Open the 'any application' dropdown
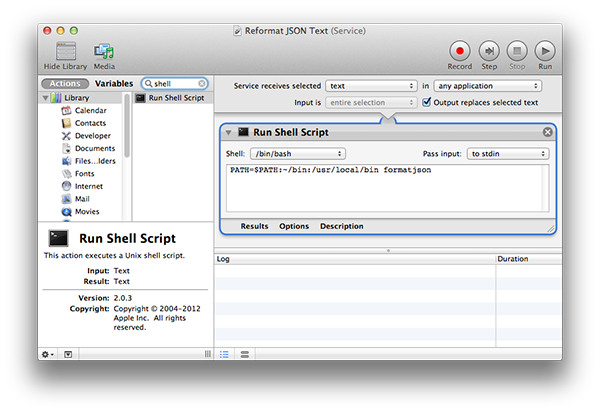 (x=488, y=86)
